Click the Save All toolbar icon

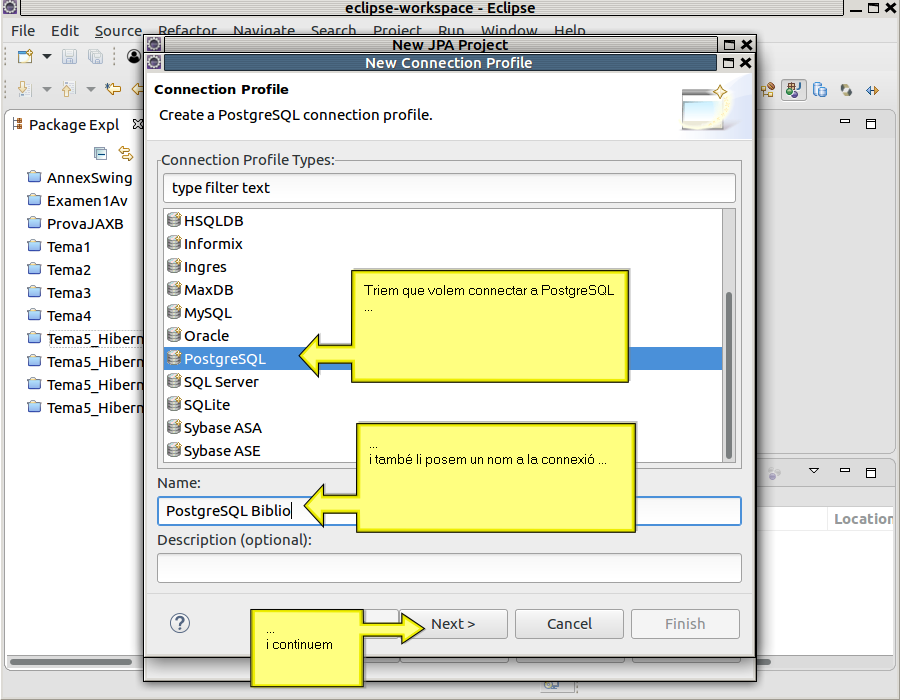pos(95,56)
